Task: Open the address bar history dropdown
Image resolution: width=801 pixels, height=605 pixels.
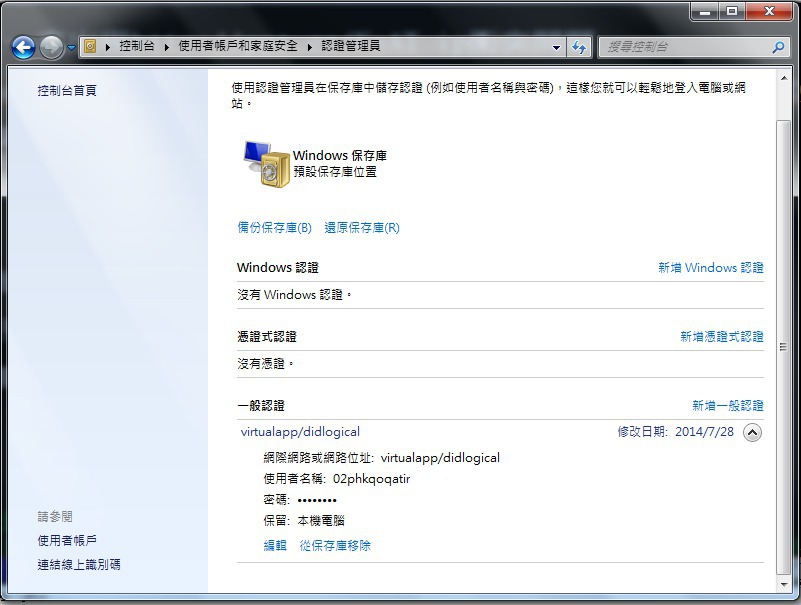Action: point(556,48)
